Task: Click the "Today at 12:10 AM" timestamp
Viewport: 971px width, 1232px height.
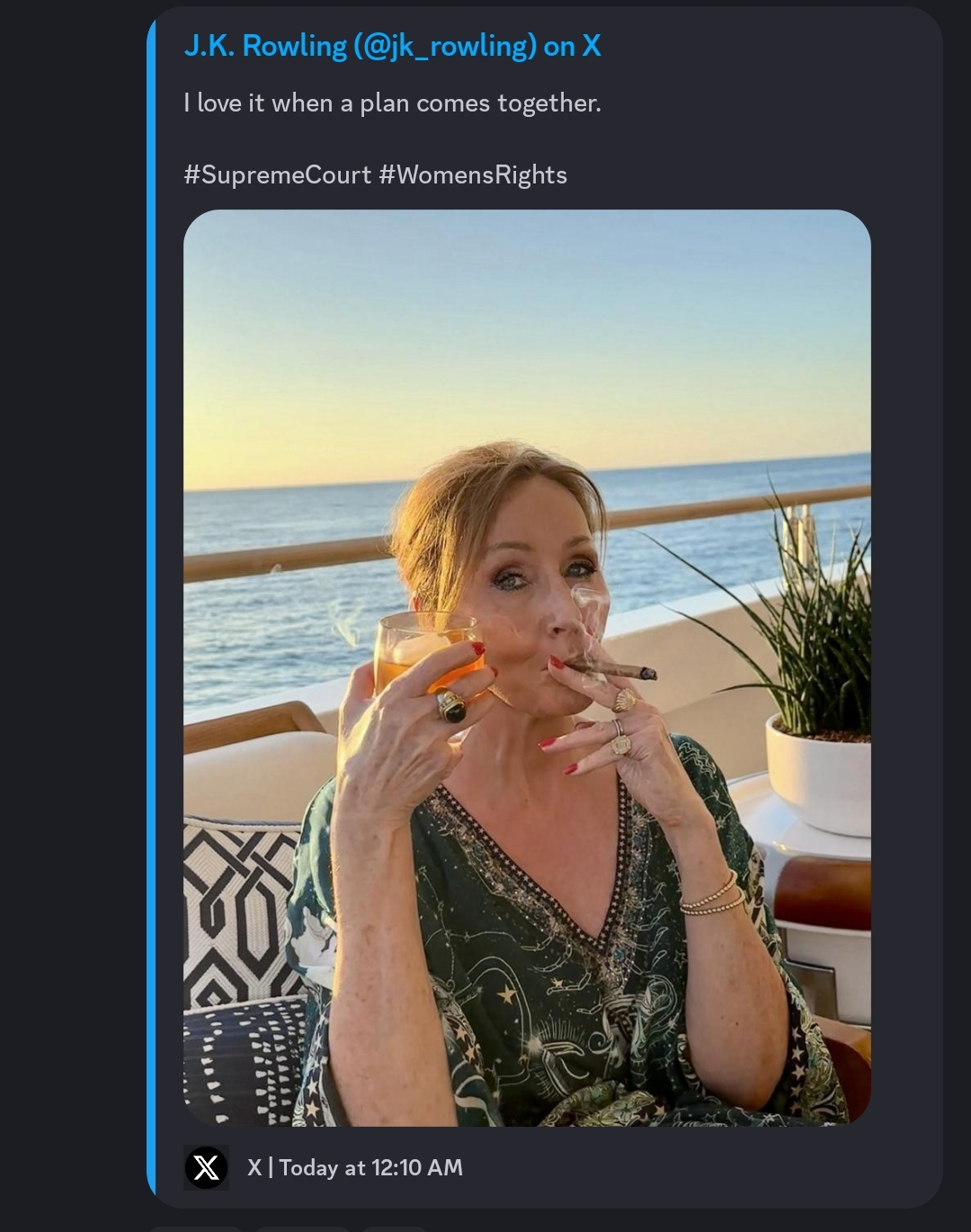Action: coord(371,1167)
